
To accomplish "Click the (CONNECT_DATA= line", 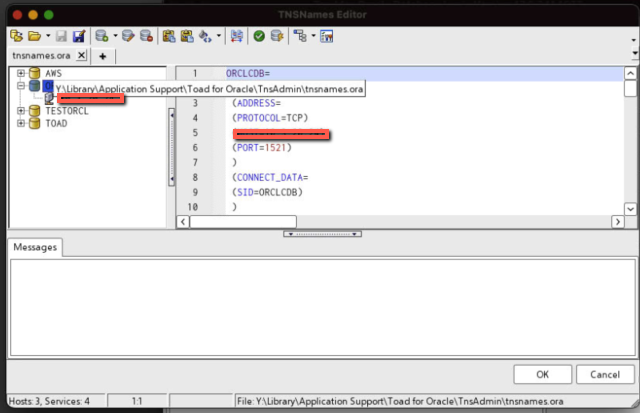I will pyautogui.click(x=270, y=178).
